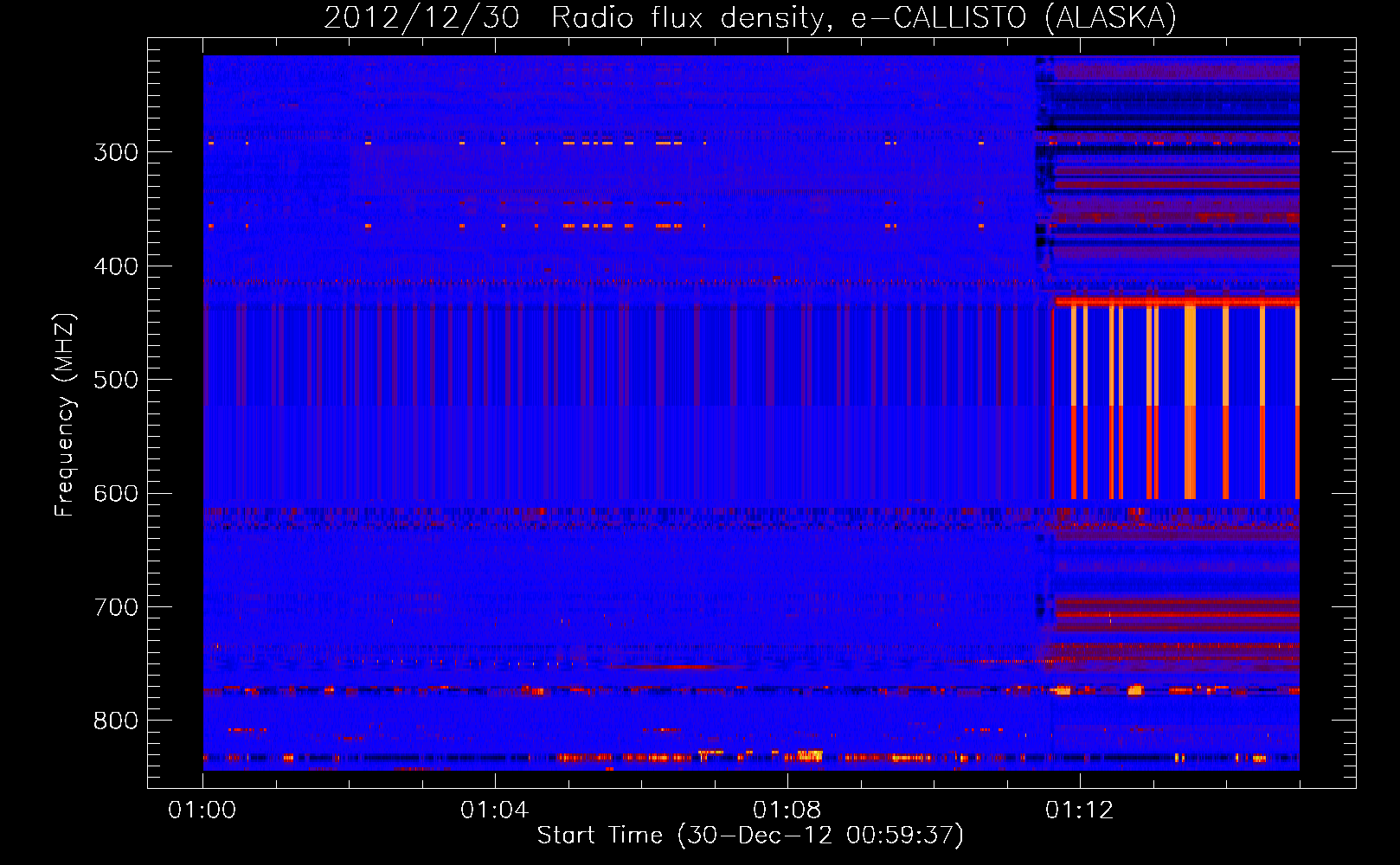Image resolution: width=1400 pixels, height=865 pixels.
Task: Click the 01:08 time tick label
Action: click(x=787, y=810)
